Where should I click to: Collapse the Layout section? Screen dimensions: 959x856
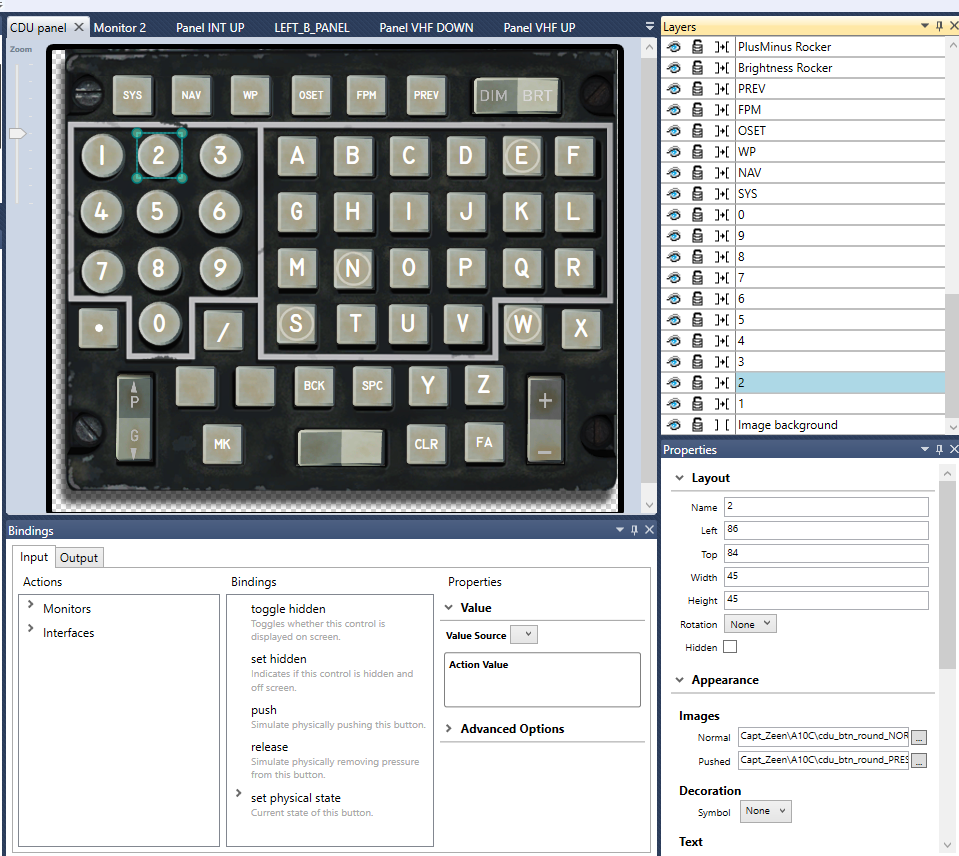point(679,478)
